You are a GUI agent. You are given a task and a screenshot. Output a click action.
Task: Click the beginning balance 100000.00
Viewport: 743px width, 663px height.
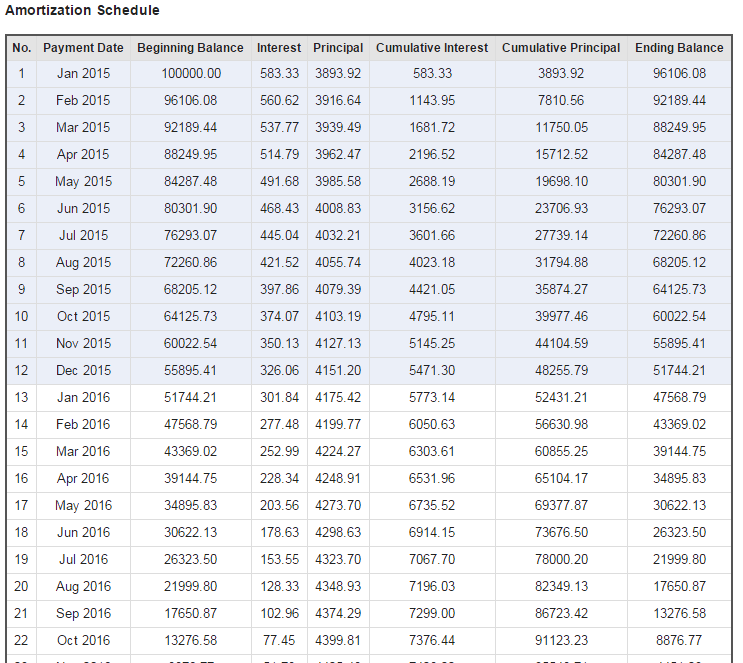pyautogui.click(x=191, y=73)
